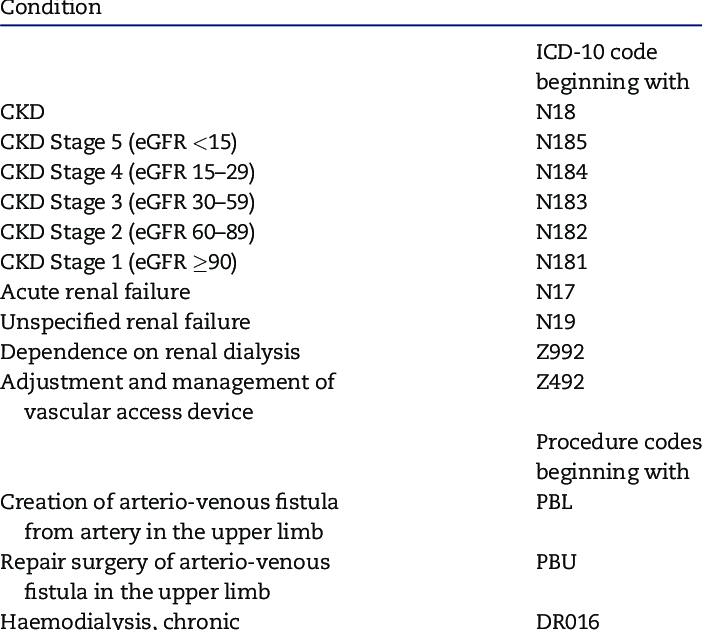
Task: Select the Condition column header text
Action: pos(51,8)
